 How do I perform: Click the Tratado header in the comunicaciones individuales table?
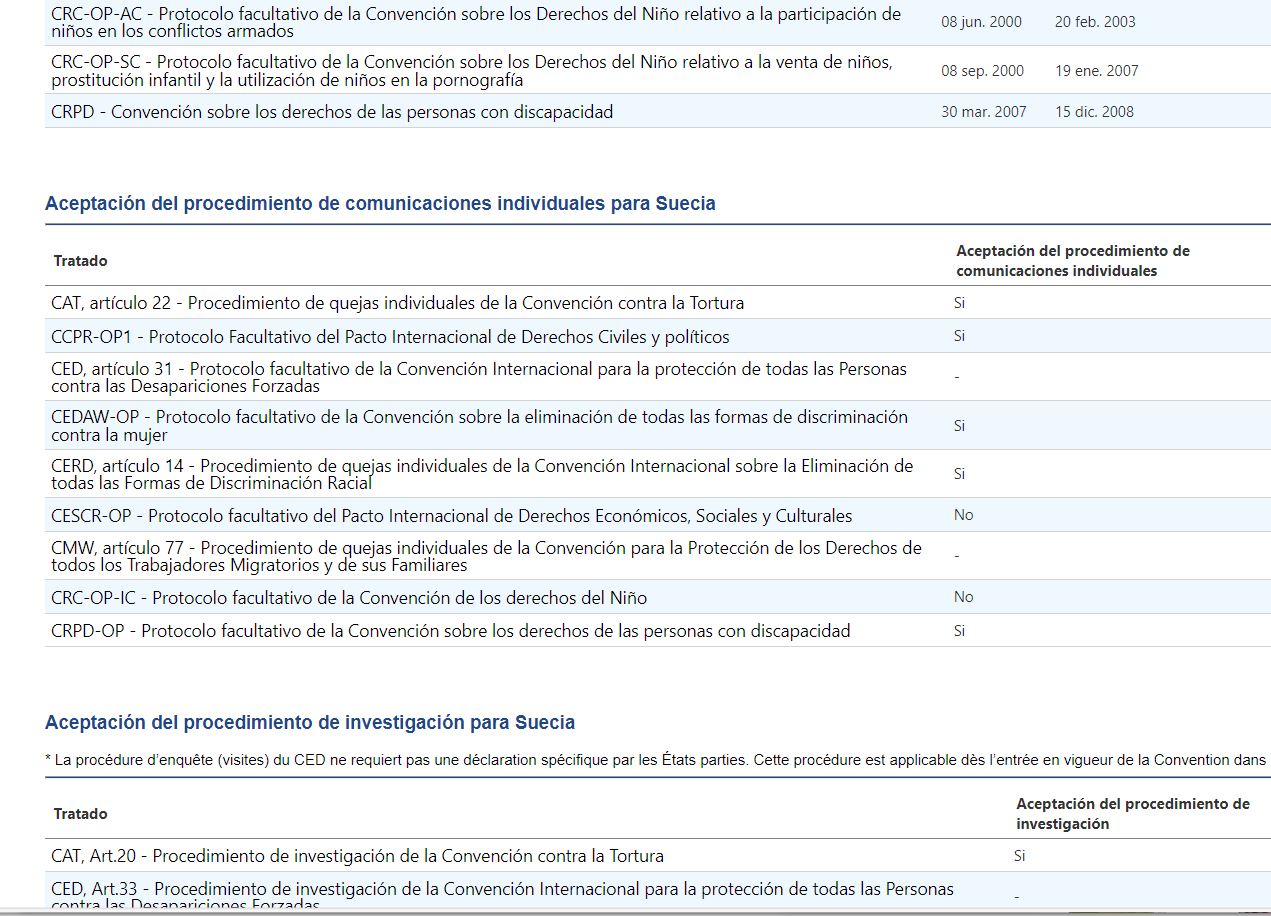pos(80,261)
